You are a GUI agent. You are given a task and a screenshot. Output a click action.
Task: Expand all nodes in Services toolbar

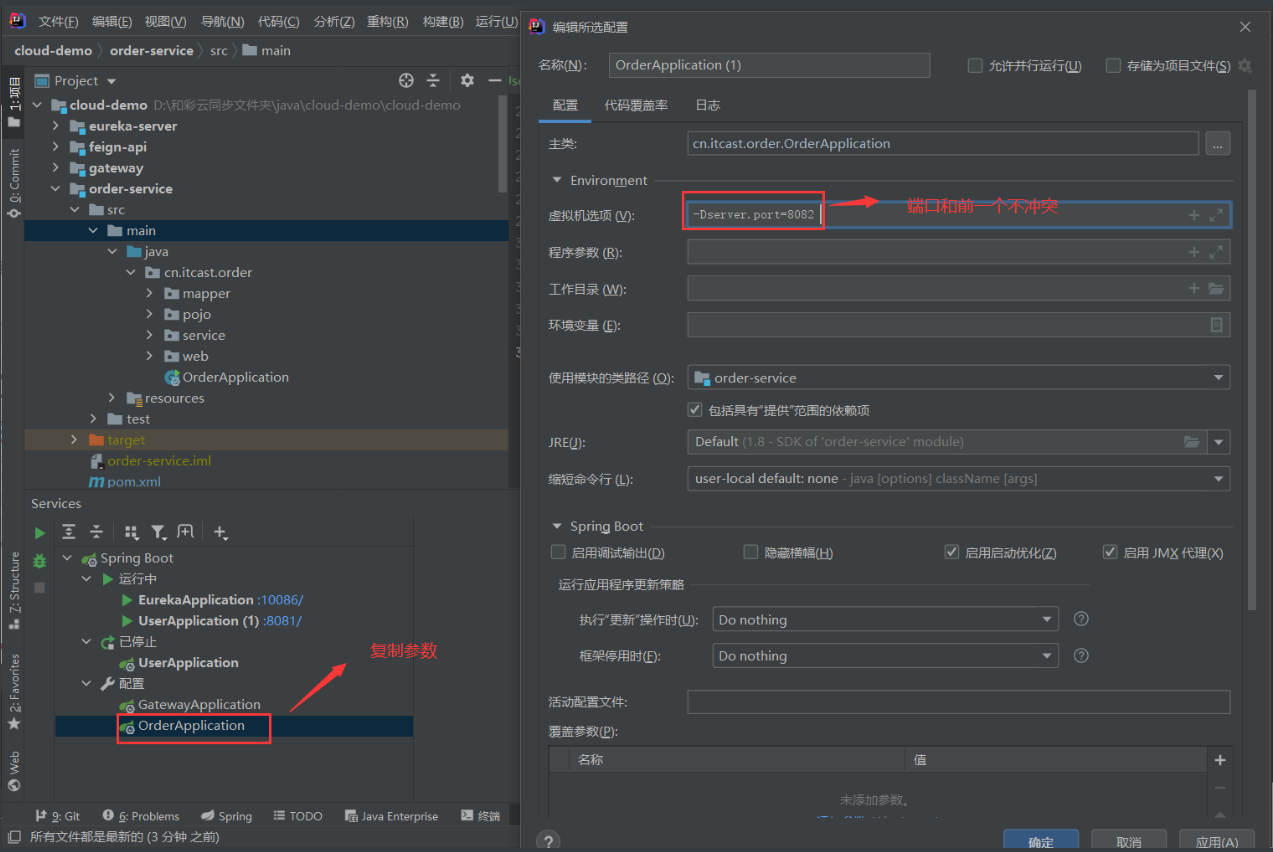click(x=69, y=532)
